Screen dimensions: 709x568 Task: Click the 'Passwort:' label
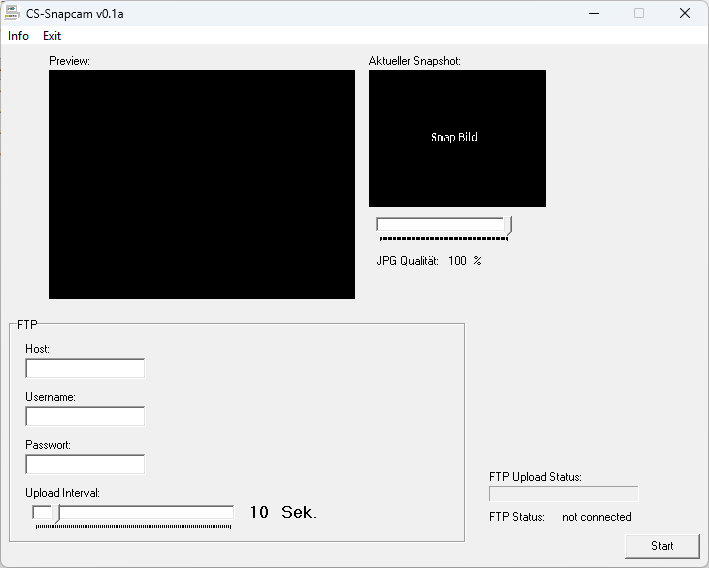tap(48, 445)
